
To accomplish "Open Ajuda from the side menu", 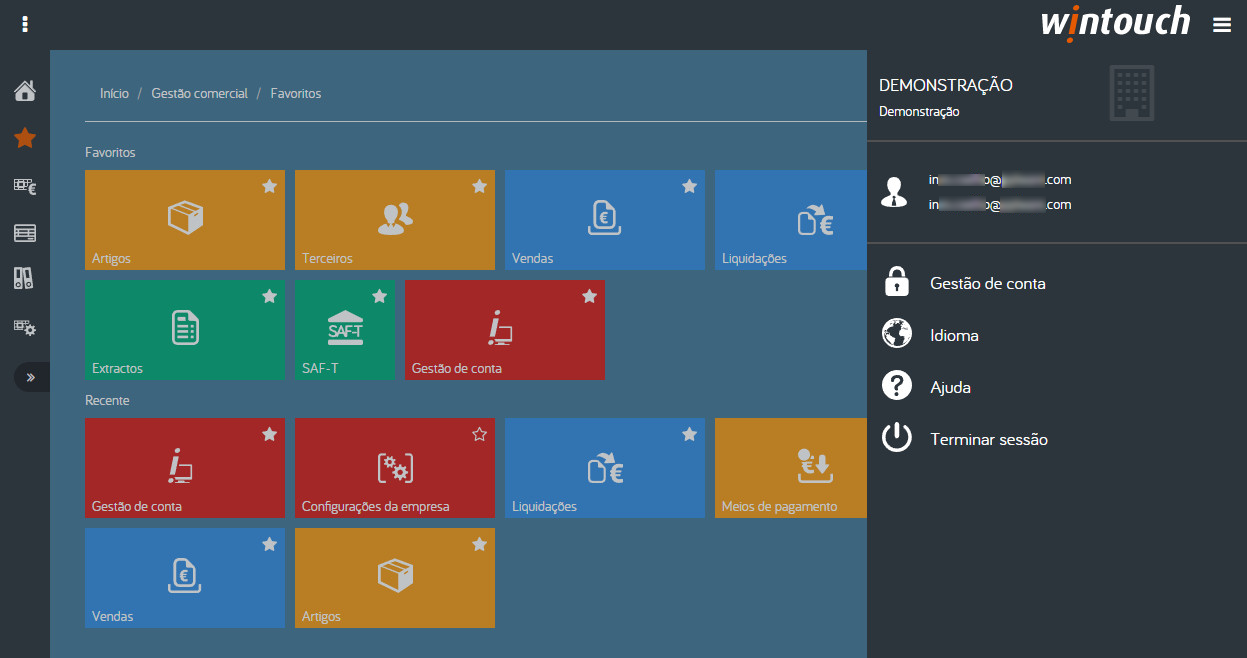I will pyautogui.click(x=950, y=388).
